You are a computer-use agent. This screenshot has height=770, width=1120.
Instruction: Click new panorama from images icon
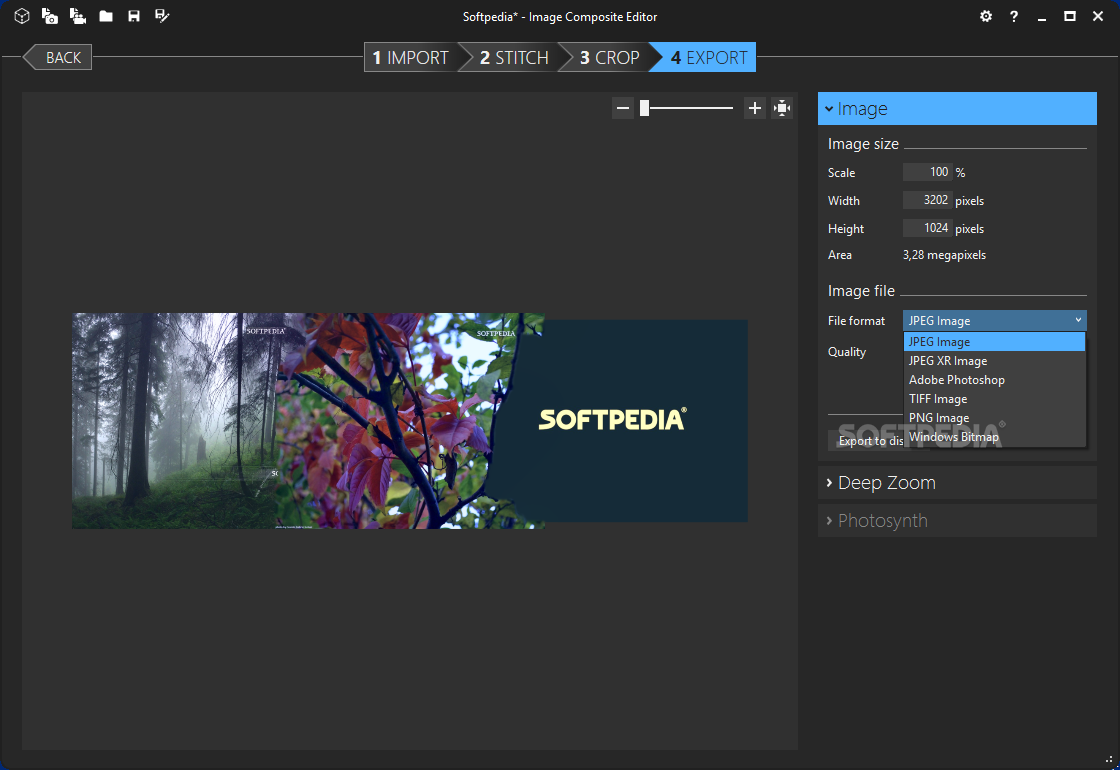50,16
